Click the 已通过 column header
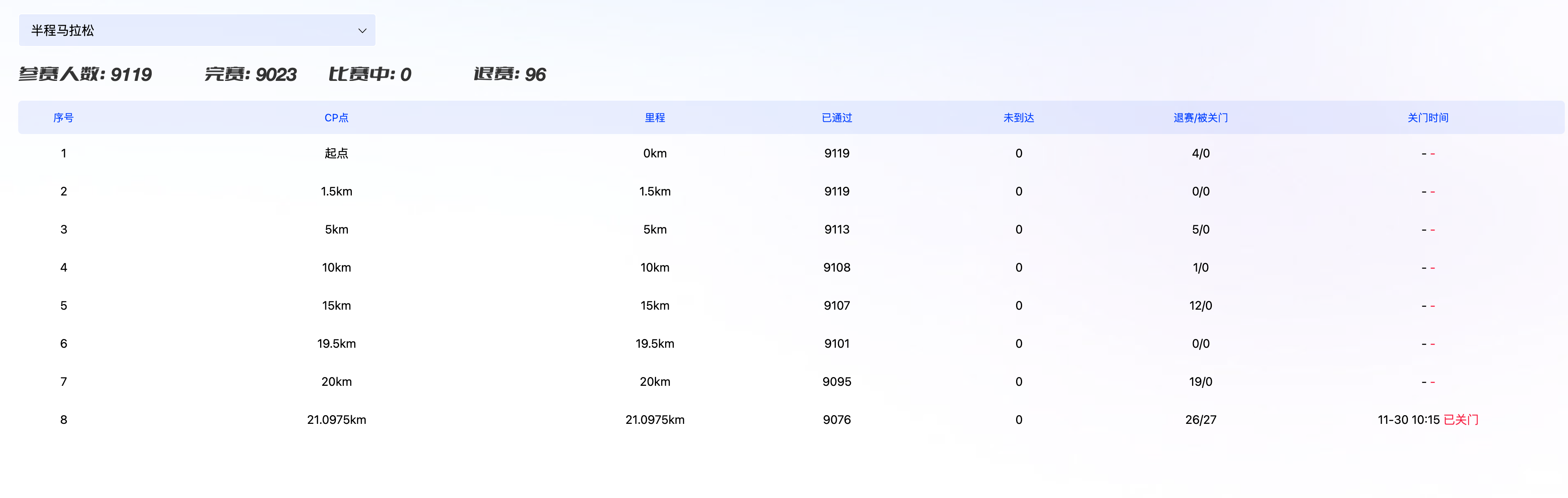Image resolution: width=1568 pixels, height=498 pixels. (836, 118)
